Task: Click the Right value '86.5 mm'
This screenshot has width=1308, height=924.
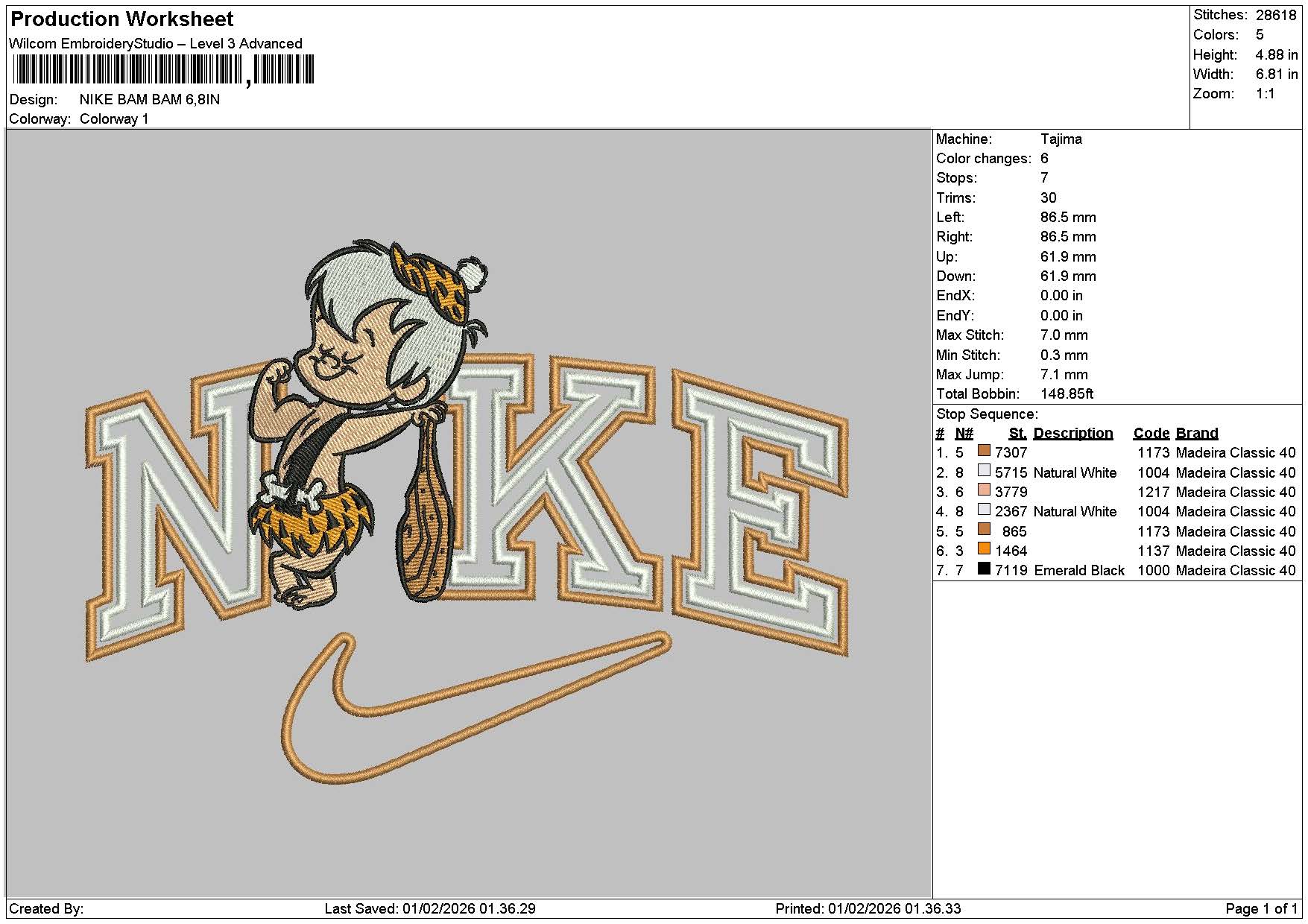Action: tap(1068, 236)
